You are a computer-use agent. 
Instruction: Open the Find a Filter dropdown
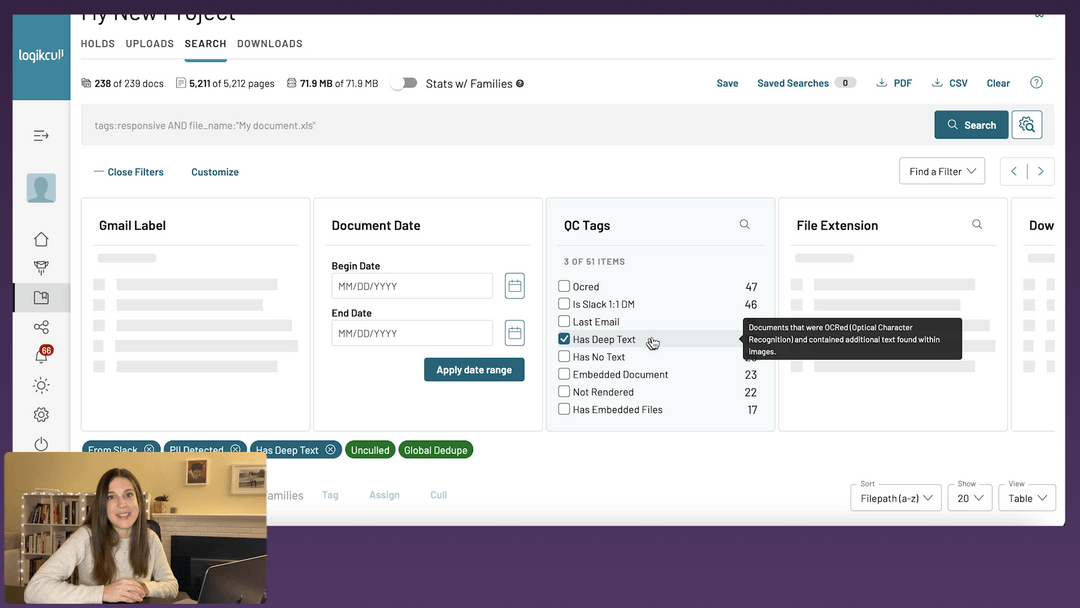(x=941, y=170)
